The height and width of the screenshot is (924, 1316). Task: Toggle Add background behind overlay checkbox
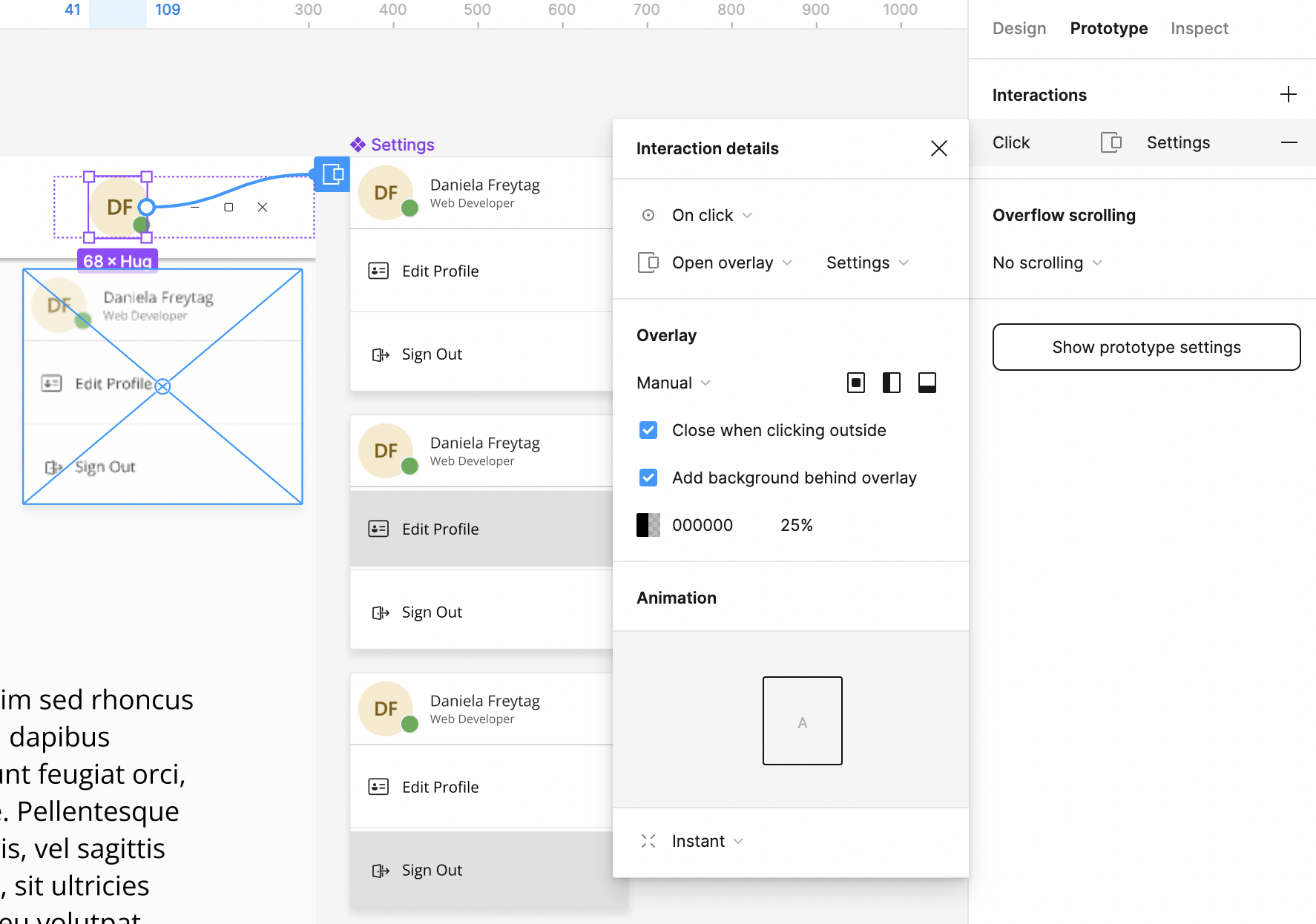(648, 478)
